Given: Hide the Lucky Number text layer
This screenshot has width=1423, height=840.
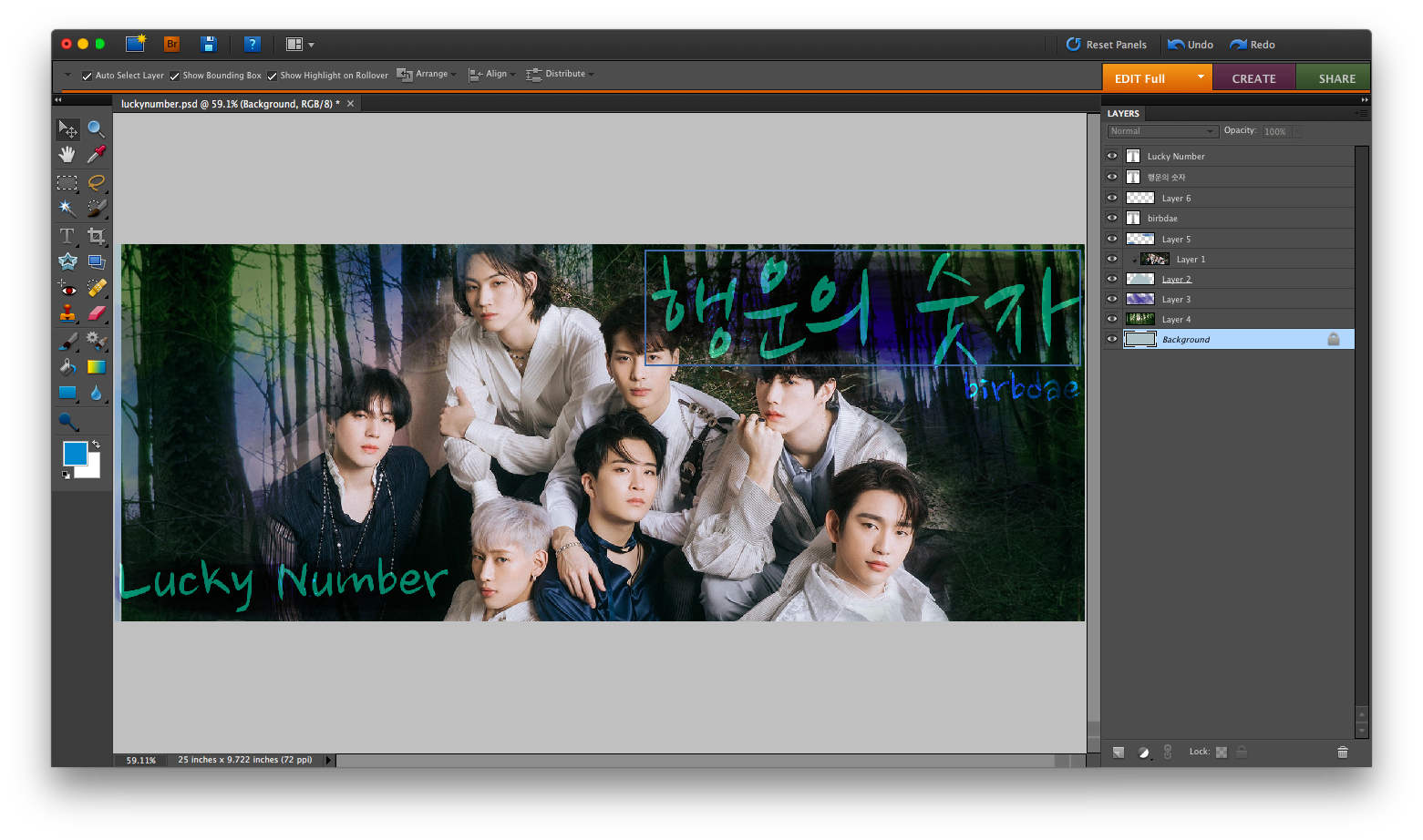Looking at the screenshot, I should (x=1112, y=156).
